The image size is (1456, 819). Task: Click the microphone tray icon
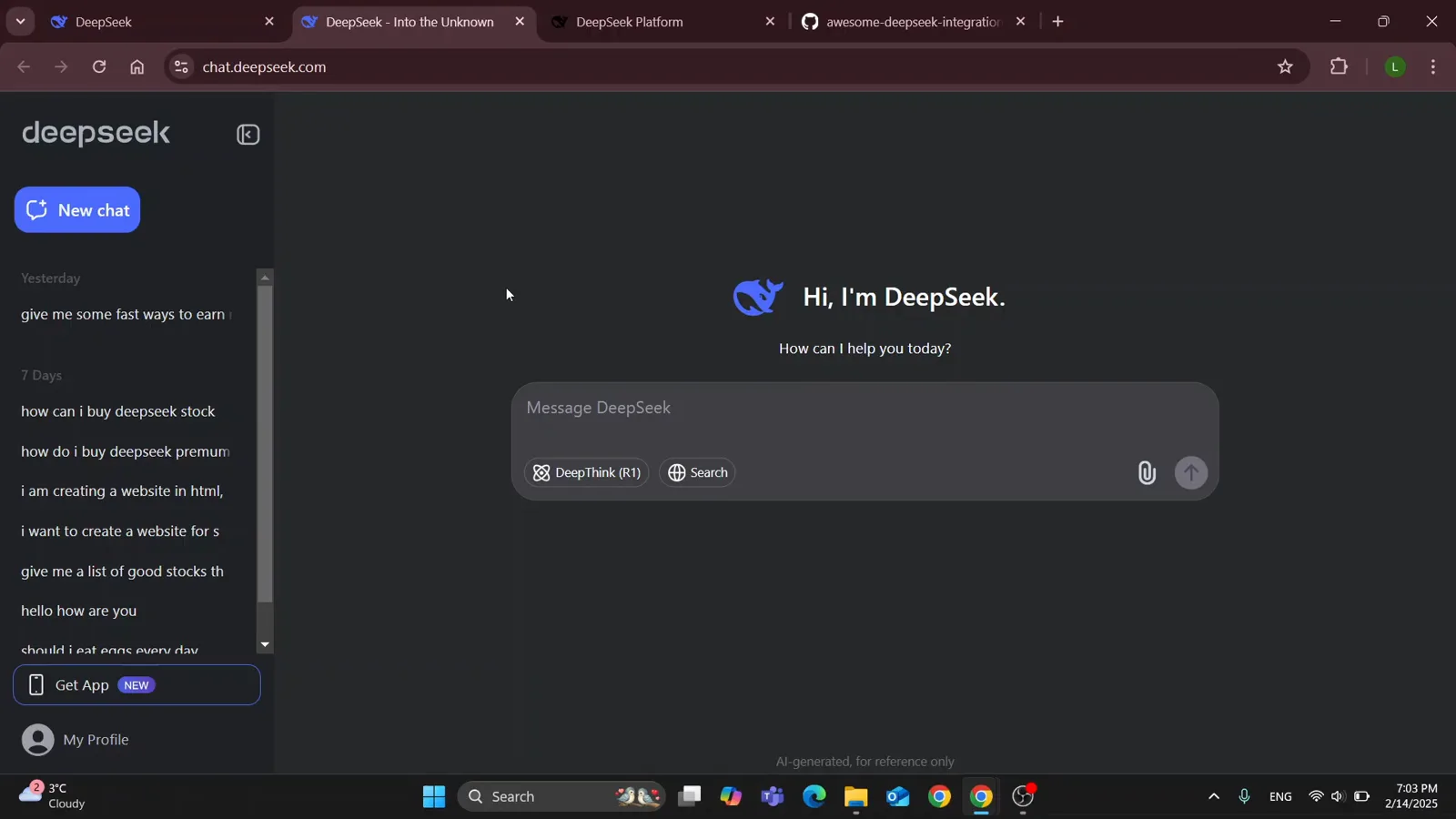pos(1244,797)
